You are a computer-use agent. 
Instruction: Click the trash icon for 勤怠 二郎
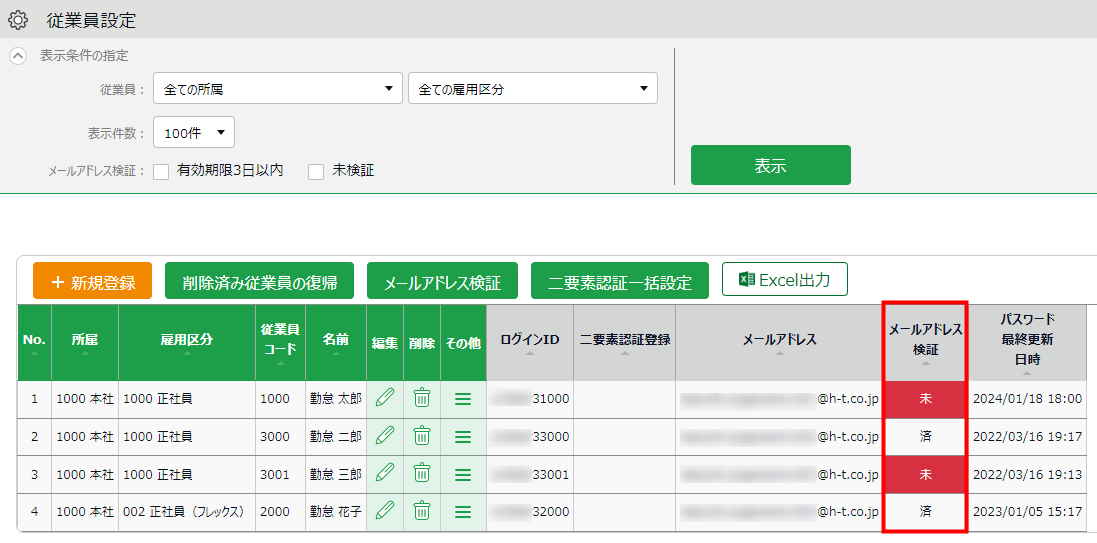pyautogui.click(x=422, y=436)
